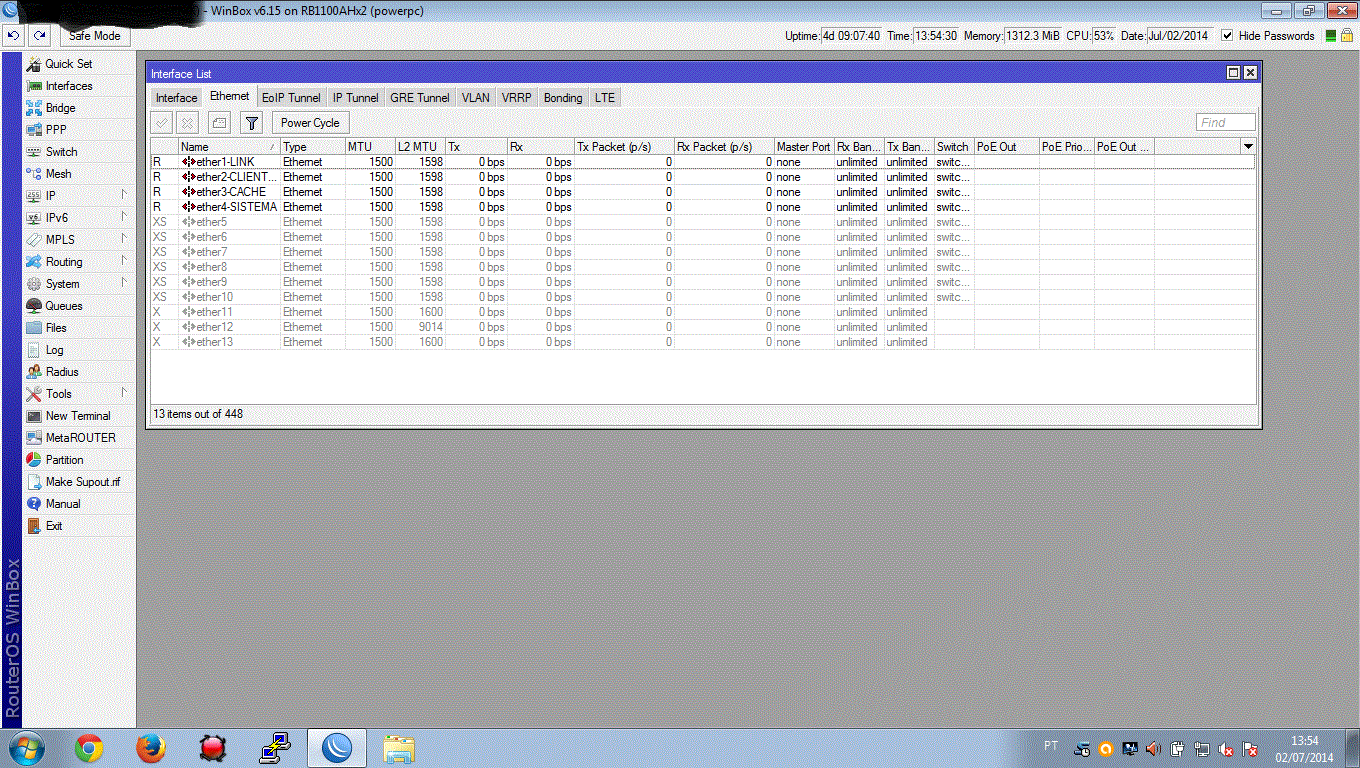Switch to the GRE Tunnel tab
Image resolution: width=1360 pixels, height=768 pixels.
tap(420, 98)
